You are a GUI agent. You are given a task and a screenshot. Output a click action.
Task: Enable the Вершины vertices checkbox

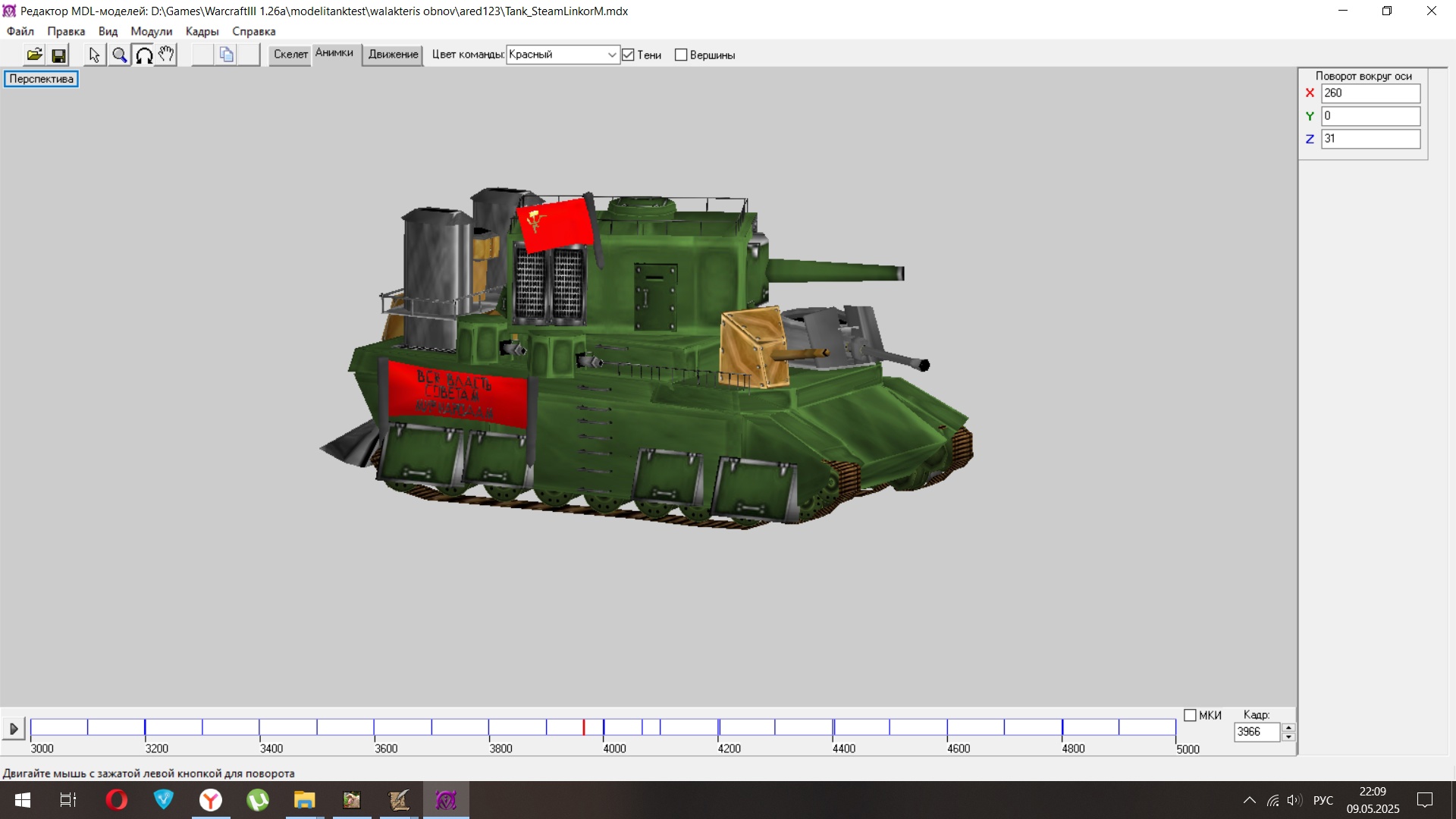click(681, 55)
